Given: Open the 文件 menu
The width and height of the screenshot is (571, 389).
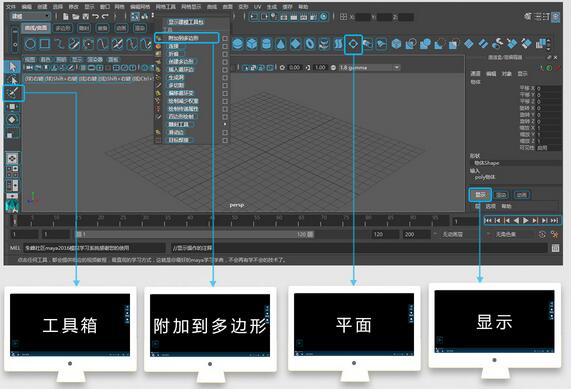Looking at the screenshot, I should (11, 7).
